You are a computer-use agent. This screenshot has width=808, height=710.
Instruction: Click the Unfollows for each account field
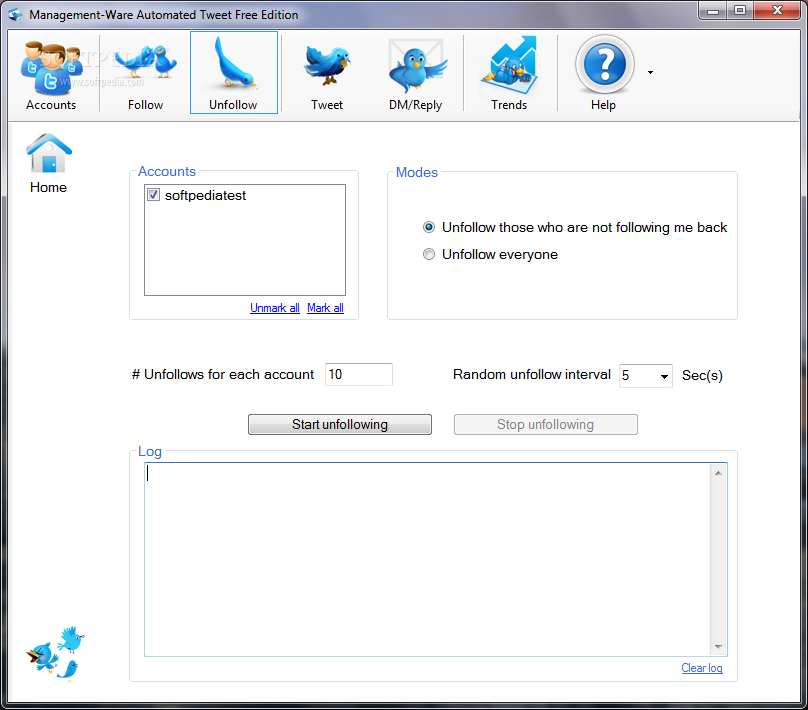pos(359,375)
